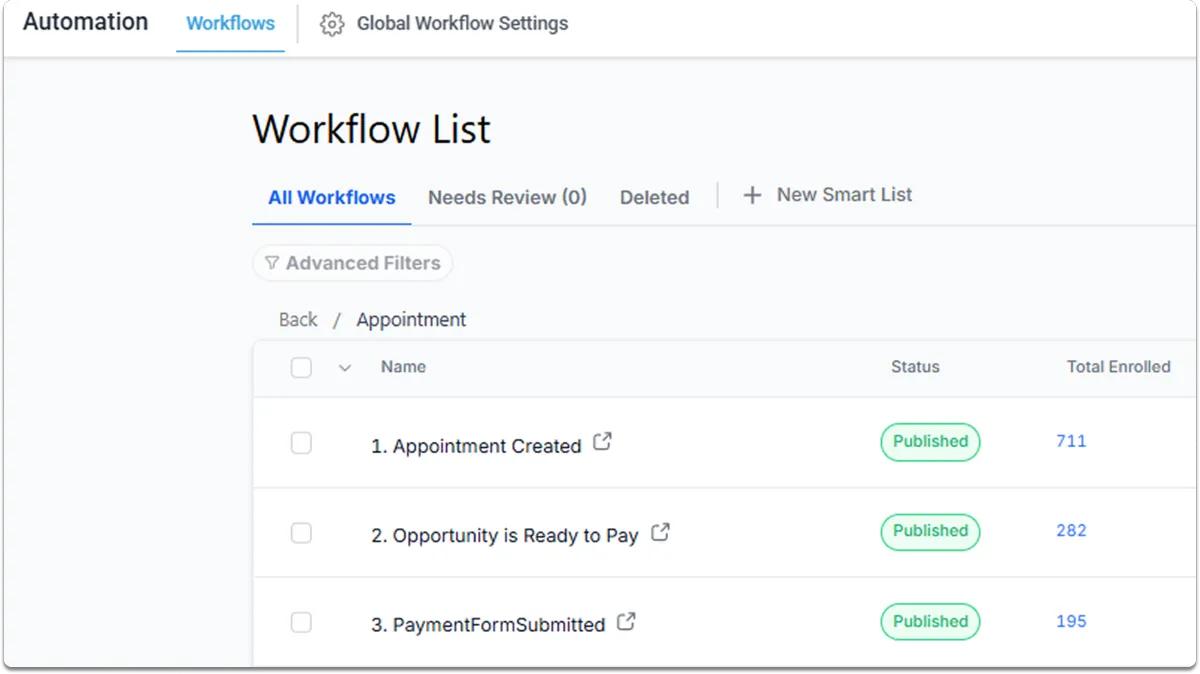Sort by the Name column header

(403, 367)
